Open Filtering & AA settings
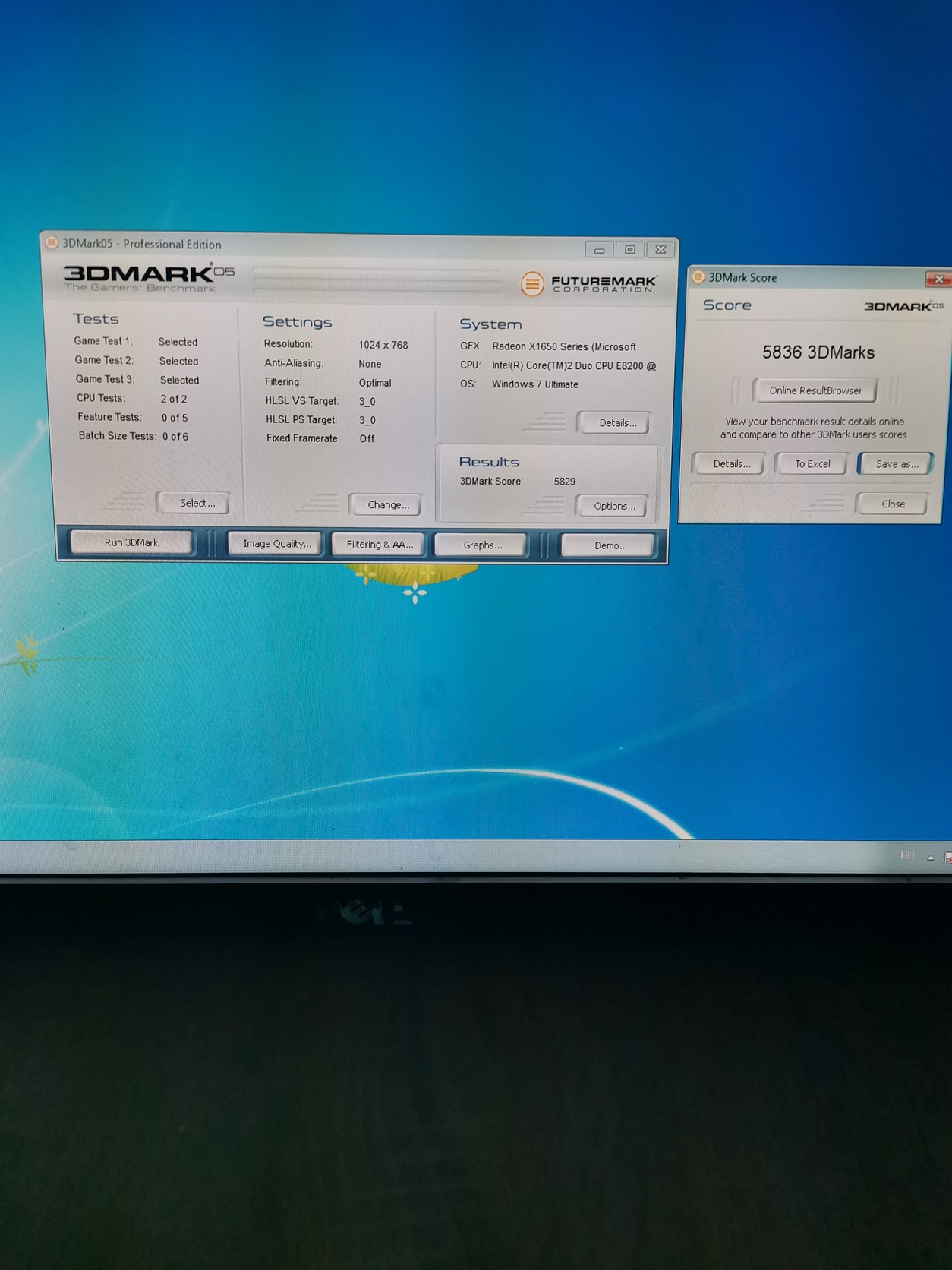Image resolution: width=952 pixels, height=1270 pixels. 380,545
